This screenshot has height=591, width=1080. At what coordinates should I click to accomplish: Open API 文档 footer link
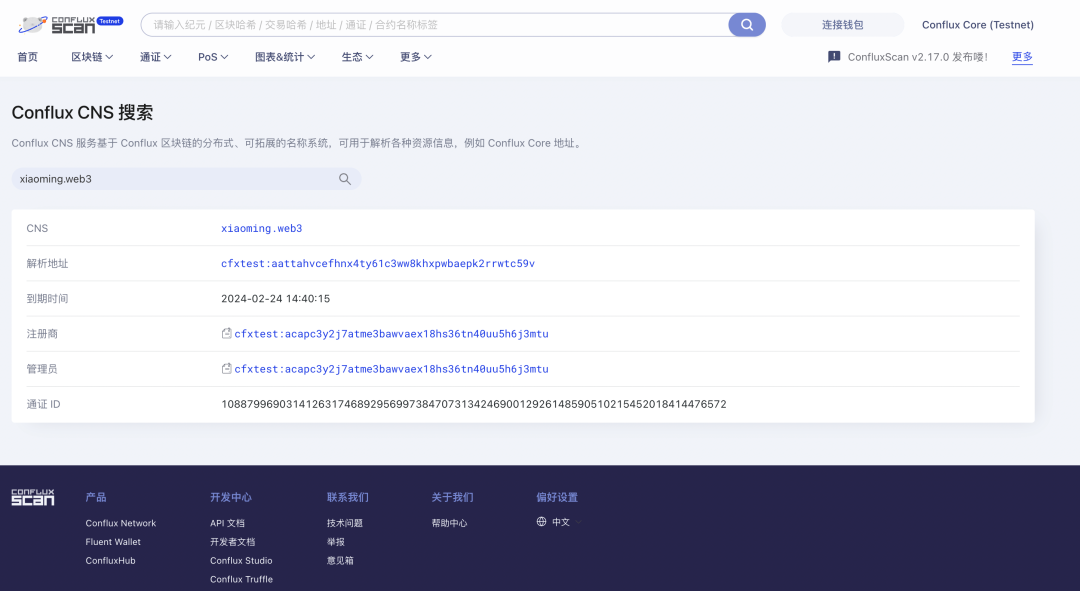[227, 523]
